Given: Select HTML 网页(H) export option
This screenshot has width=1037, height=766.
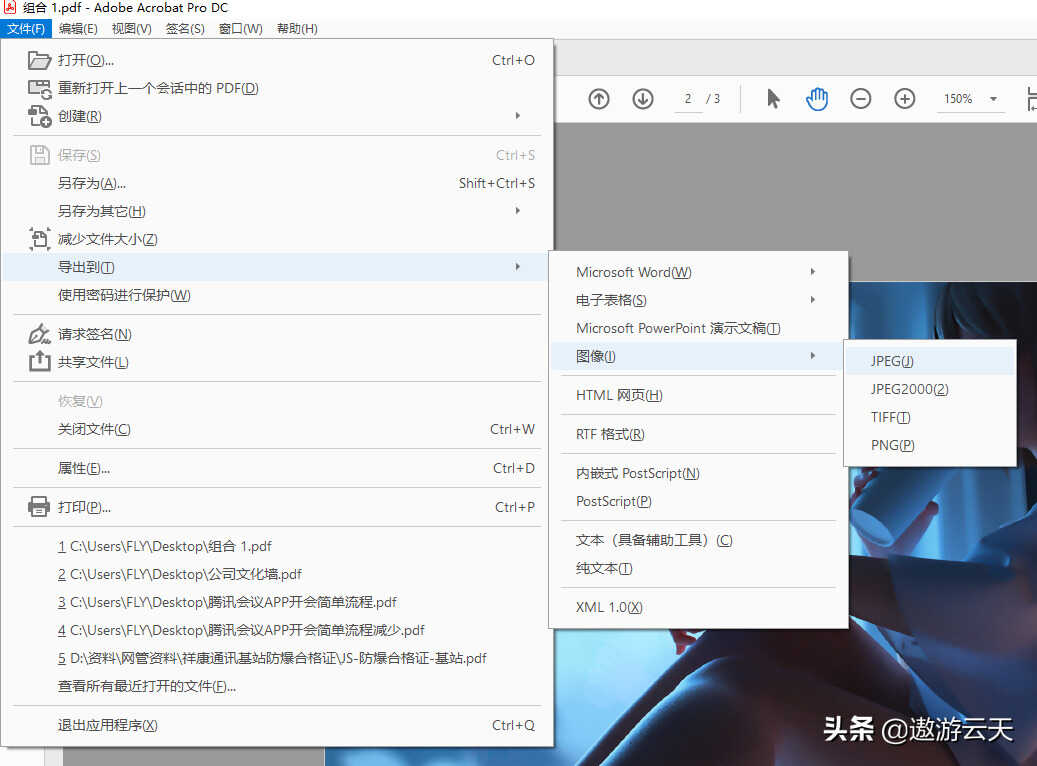Looking at the screenshot, I should coord(698,395).
